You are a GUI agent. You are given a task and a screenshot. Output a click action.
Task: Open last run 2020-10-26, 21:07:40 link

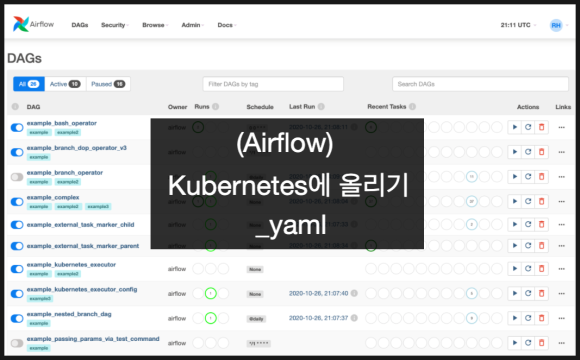pos(318,293)
